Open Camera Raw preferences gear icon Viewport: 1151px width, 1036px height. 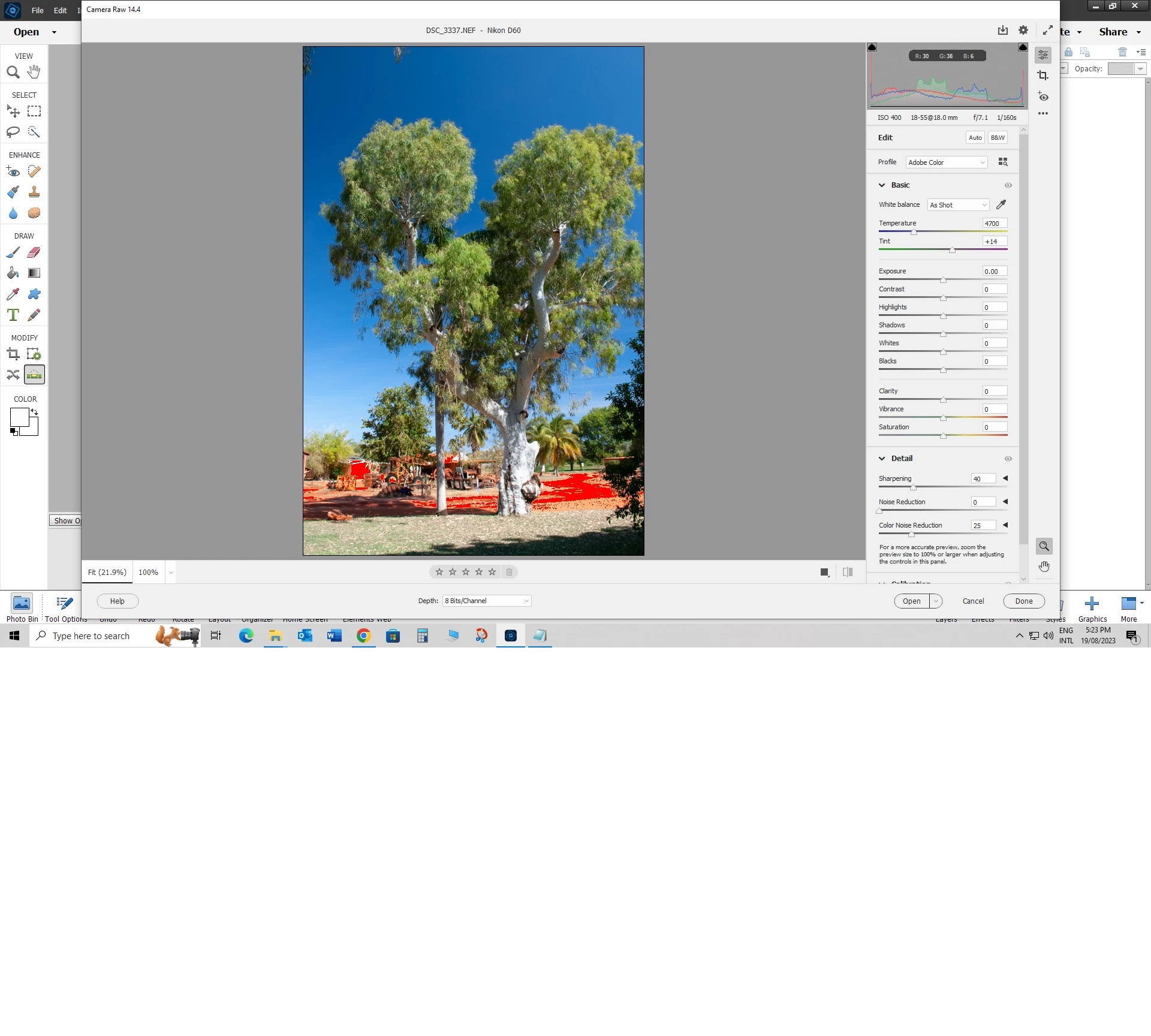coord(1023,30)
